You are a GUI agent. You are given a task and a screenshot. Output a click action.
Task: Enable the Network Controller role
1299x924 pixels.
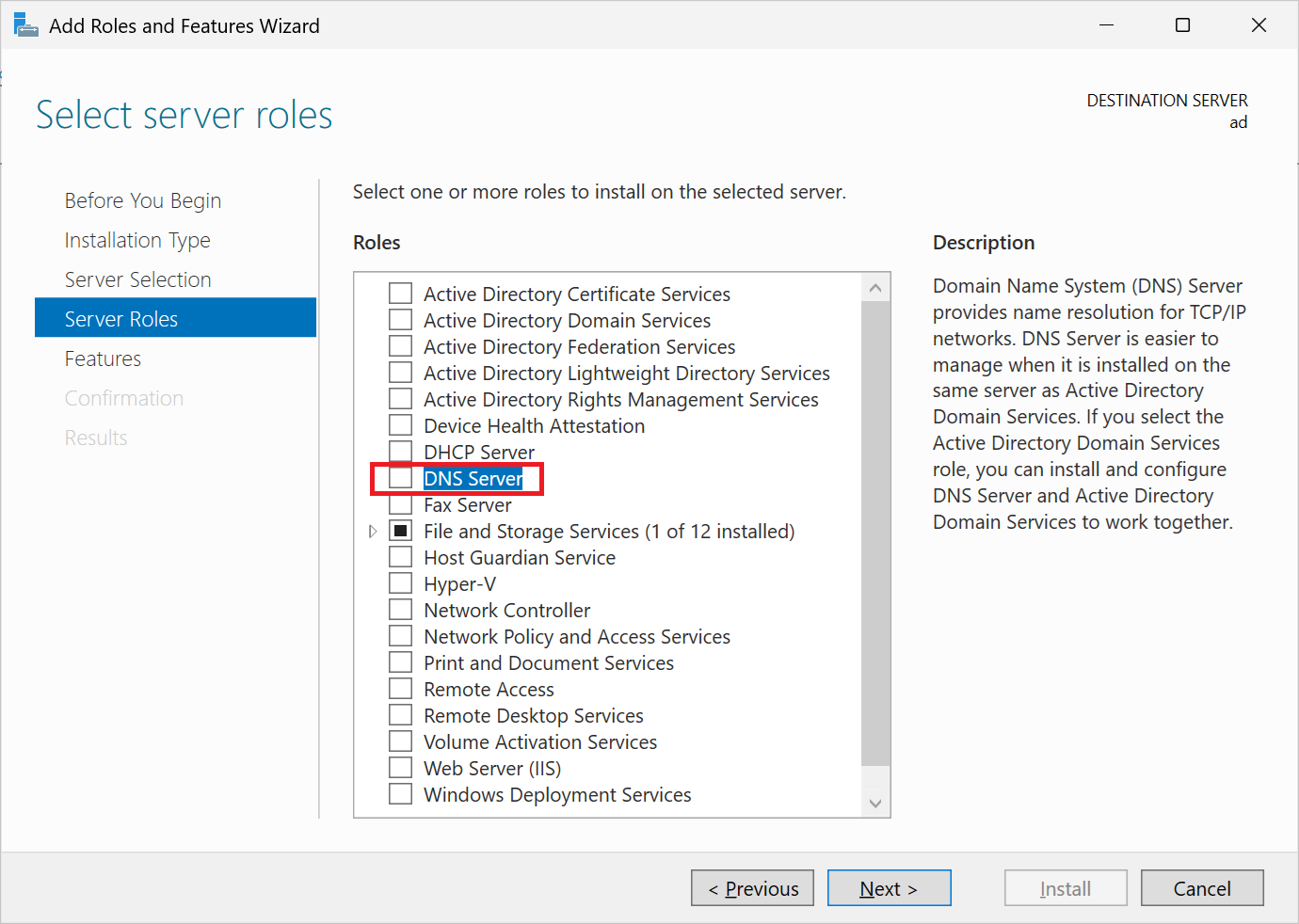tap(400, 609)
